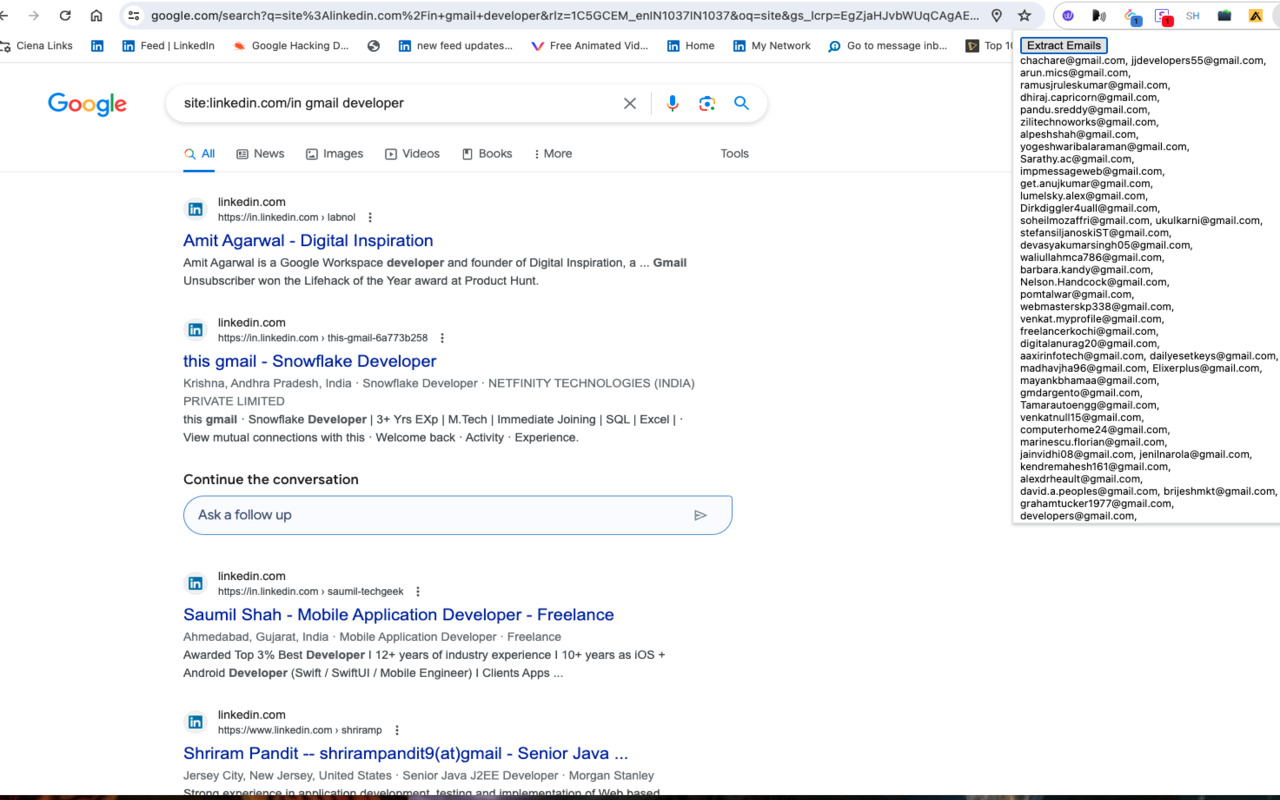This screenshot has height=800, width=1280.
Task: Open Saumil Shah Mobile Application Developer result
Action: pyautogui.click(x=398, y=615)
